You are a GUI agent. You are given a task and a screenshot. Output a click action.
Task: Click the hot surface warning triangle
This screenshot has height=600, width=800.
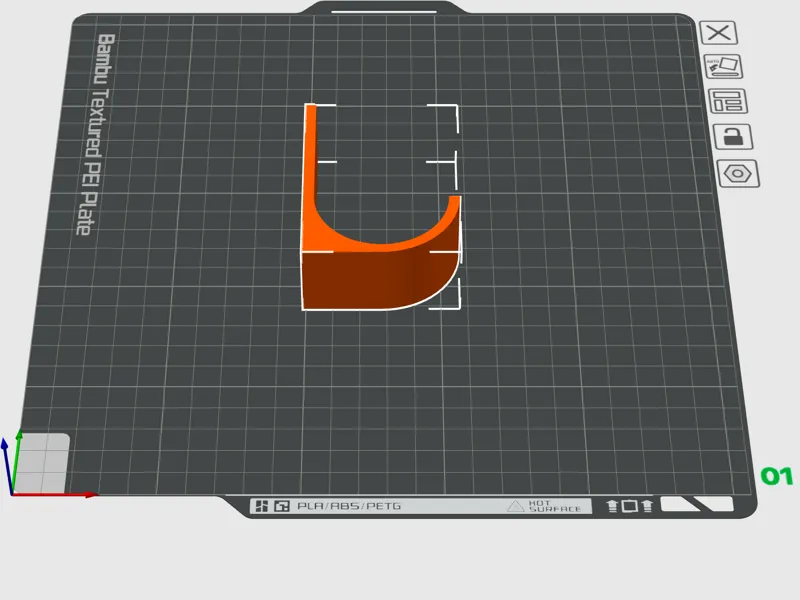pyautogui.click(x=516, y=506)
